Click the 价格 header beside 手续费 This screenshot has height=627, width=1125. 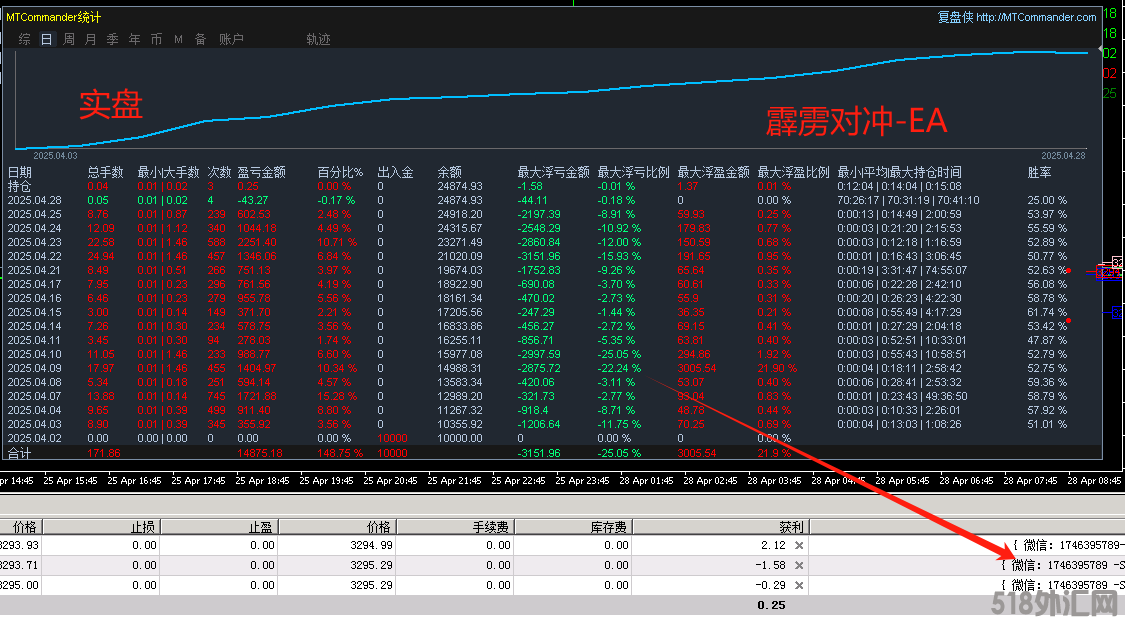click(337, 527)
